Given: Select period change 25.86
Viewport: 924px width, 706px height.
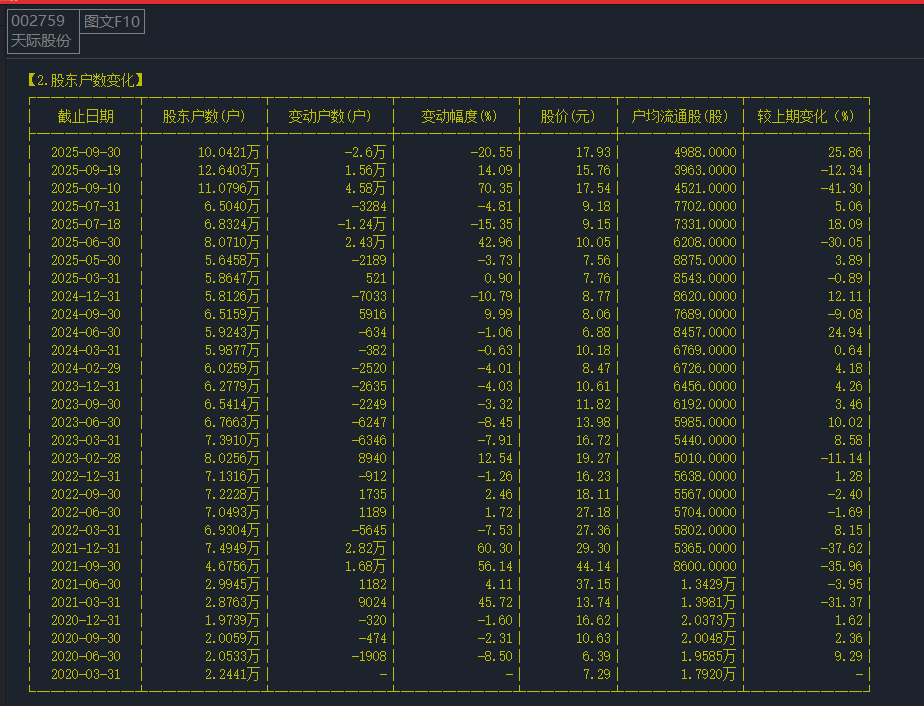Looking at the screenshot, I should pyautogui.click(x=845, y=152).
